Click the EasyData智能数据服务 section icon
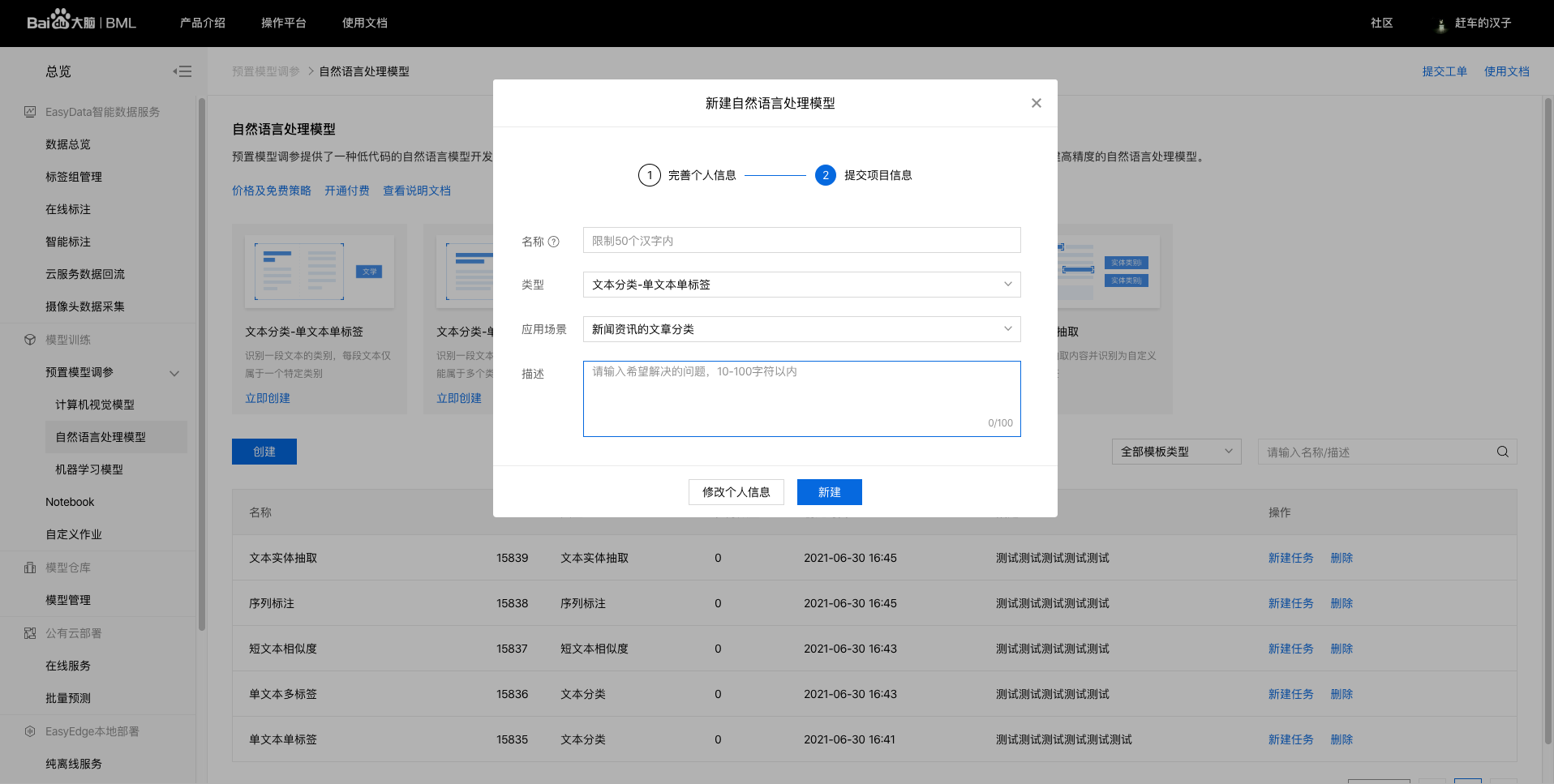This screenshot has width=1554, height=784. pyautogui.click(x=30, y=112)
